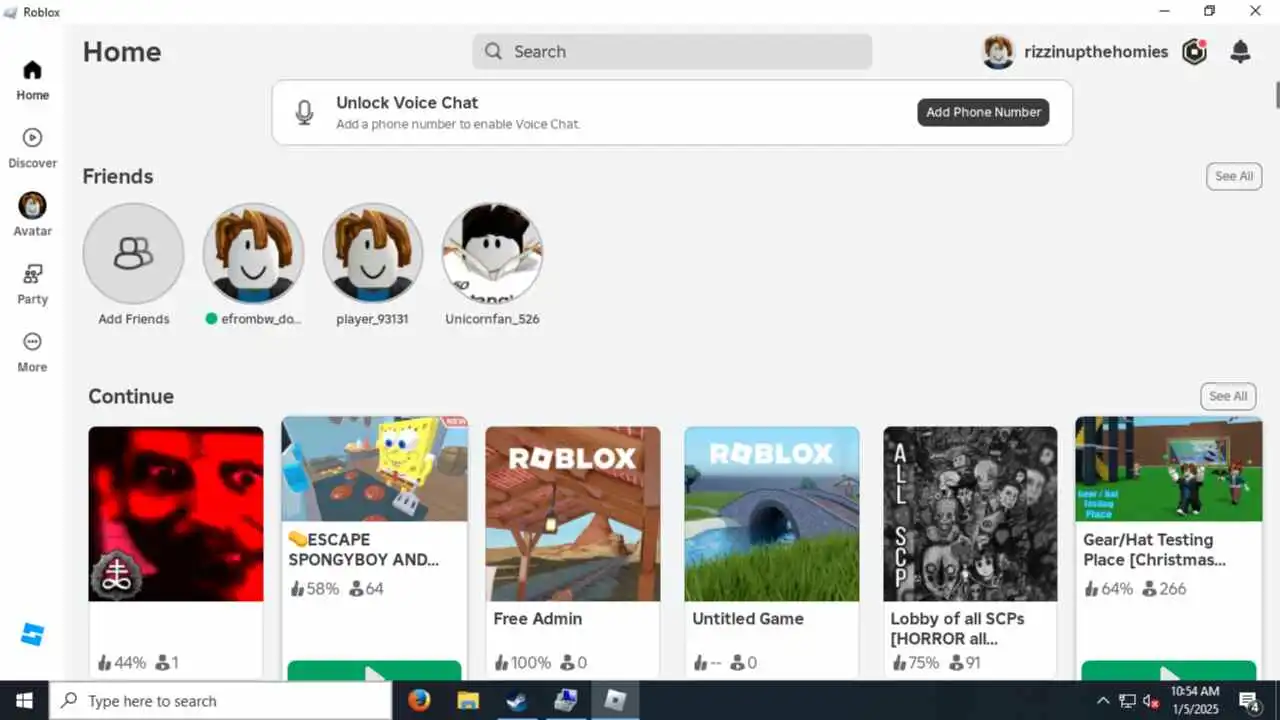Image resolution: width=1280 pixels, height=720 pixels.
Task: Click the Free Admin title text
Action: tap(537, 619)
